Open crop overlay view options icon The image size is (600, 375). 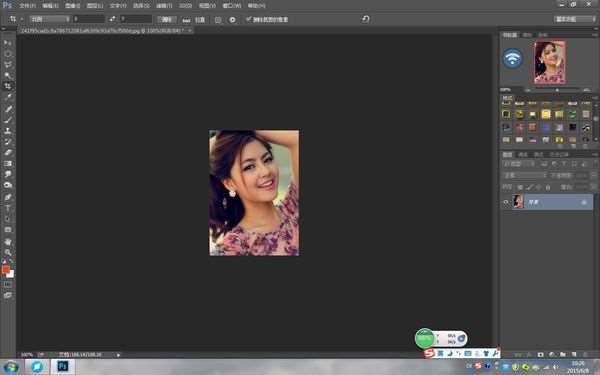coord(218,20)
